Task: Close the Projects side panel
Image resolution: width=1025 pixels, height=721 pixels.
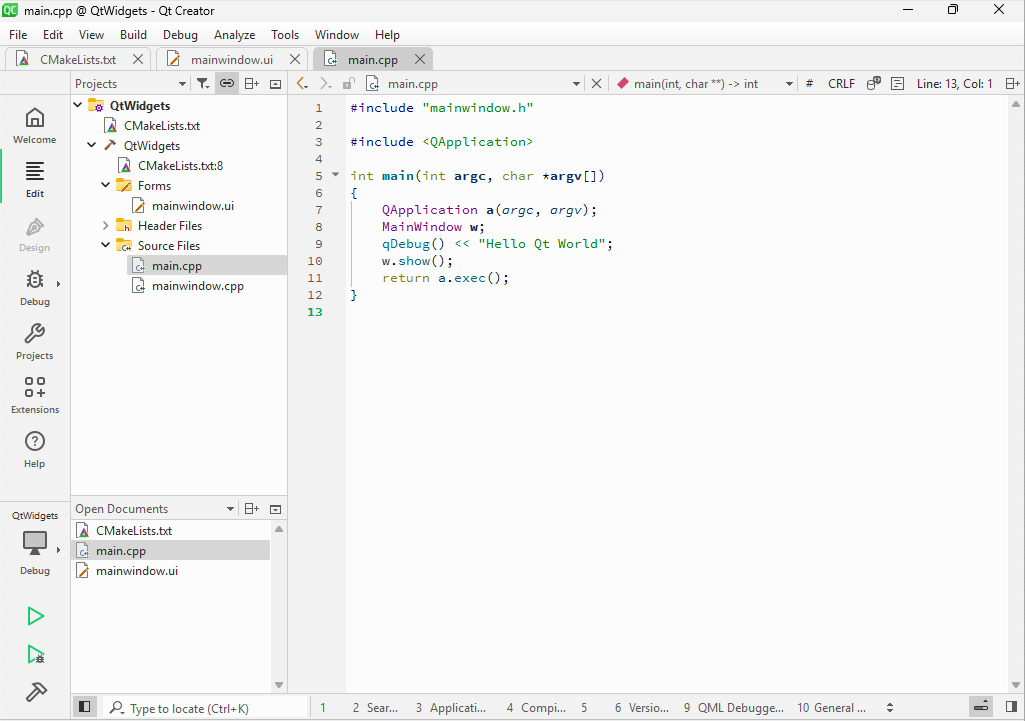Action: pos(276,84)
